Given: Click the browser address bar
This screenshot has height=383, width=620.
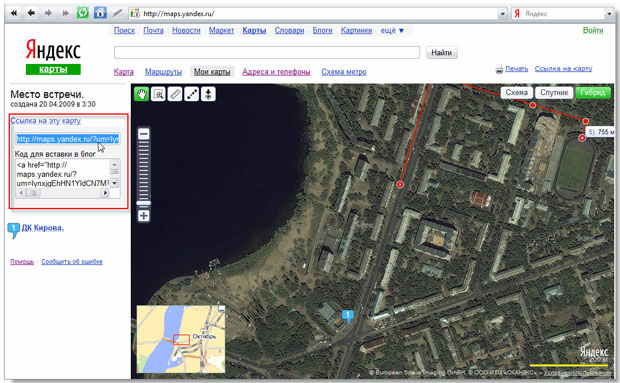Looking at the screenshot, I should [x=314, y=13].
